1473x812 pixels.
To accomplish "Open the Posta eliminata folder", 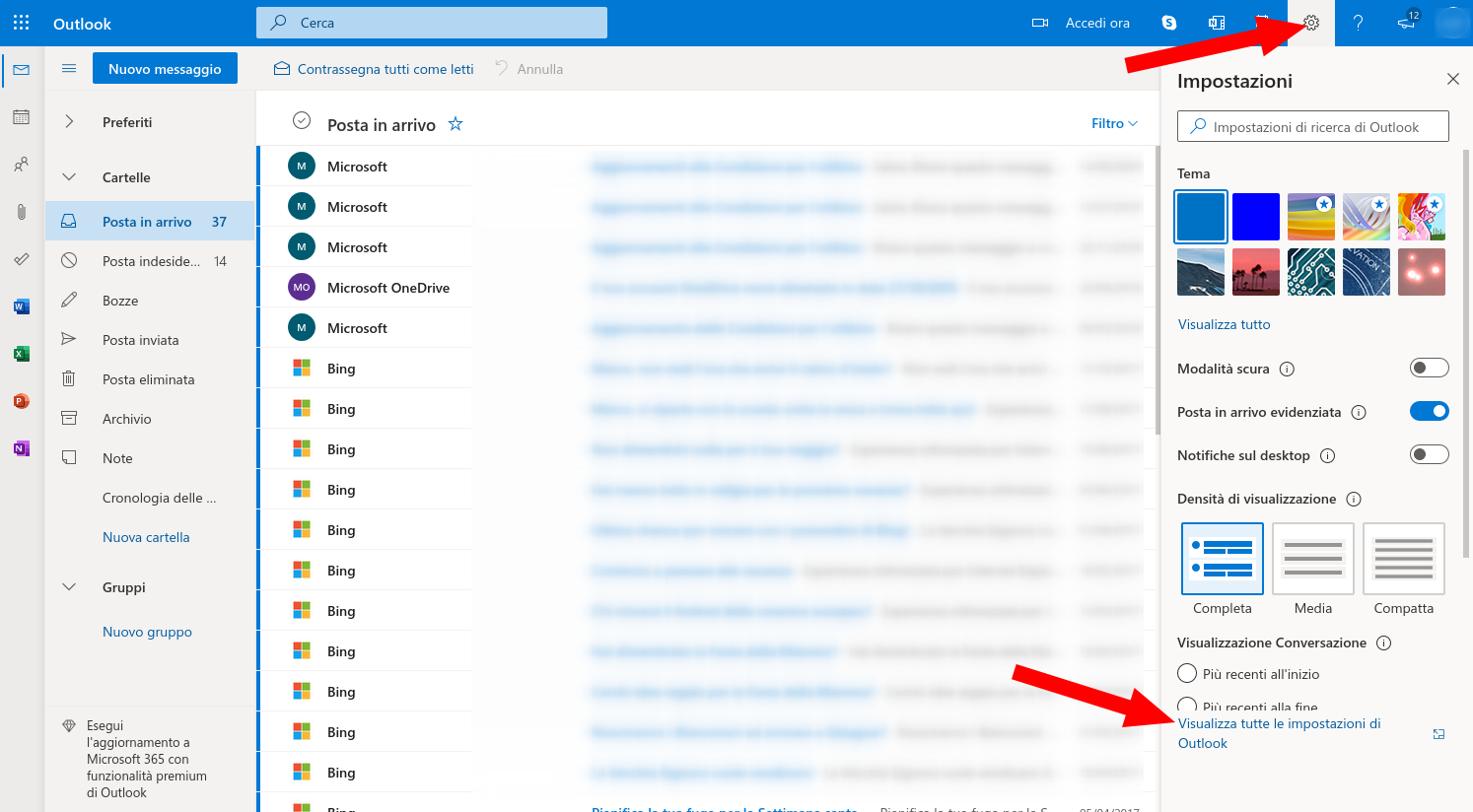I will click(x=150, y=379).
